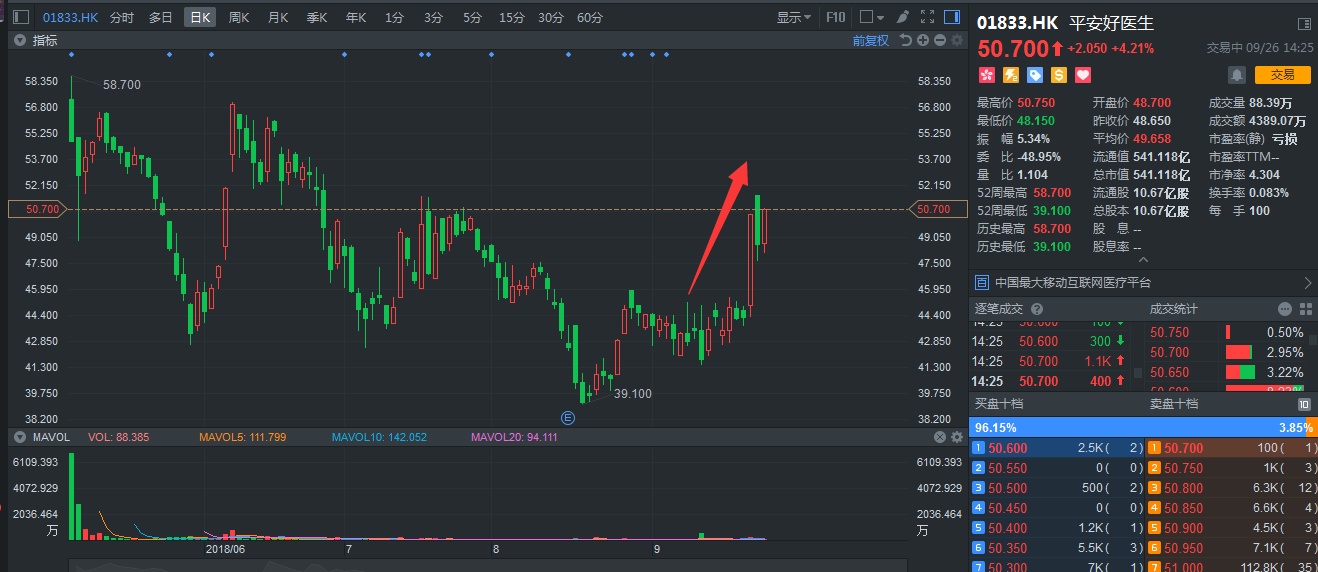
Task: Open the F10 company info
Action: click(x=836, y=17)
